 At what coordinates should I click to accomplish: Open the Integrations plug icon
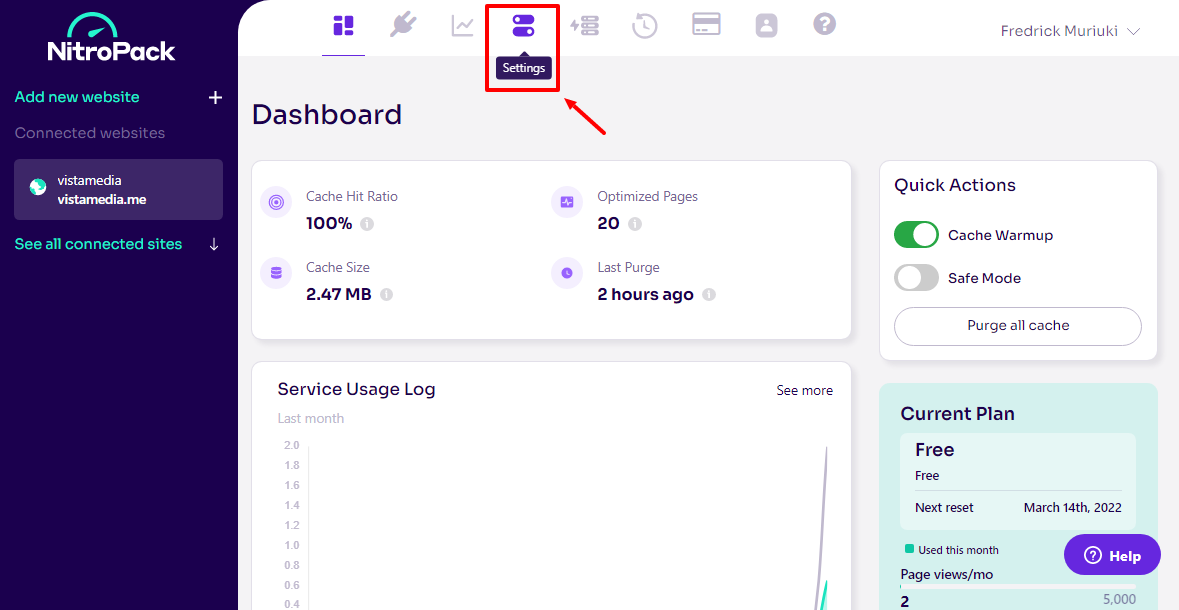pyautogui.click(x=403, y=26)
